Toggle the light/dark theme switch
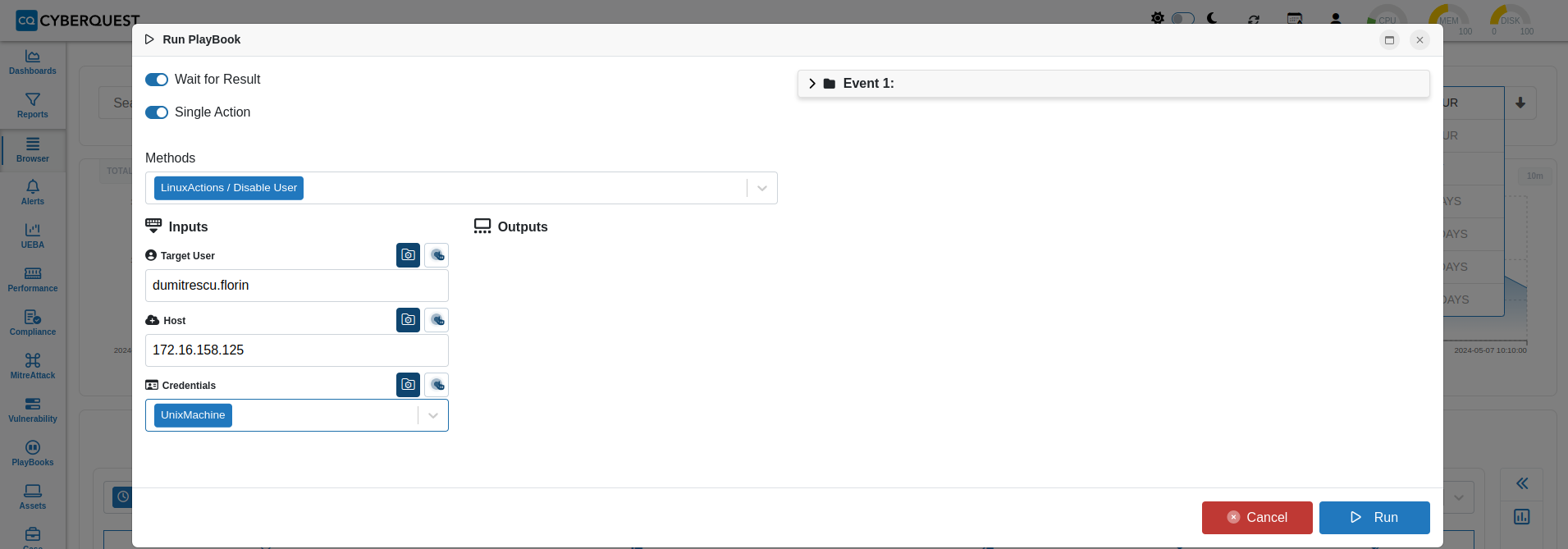This screenshot has width=1568, height=549. [x=1182, y=18]
